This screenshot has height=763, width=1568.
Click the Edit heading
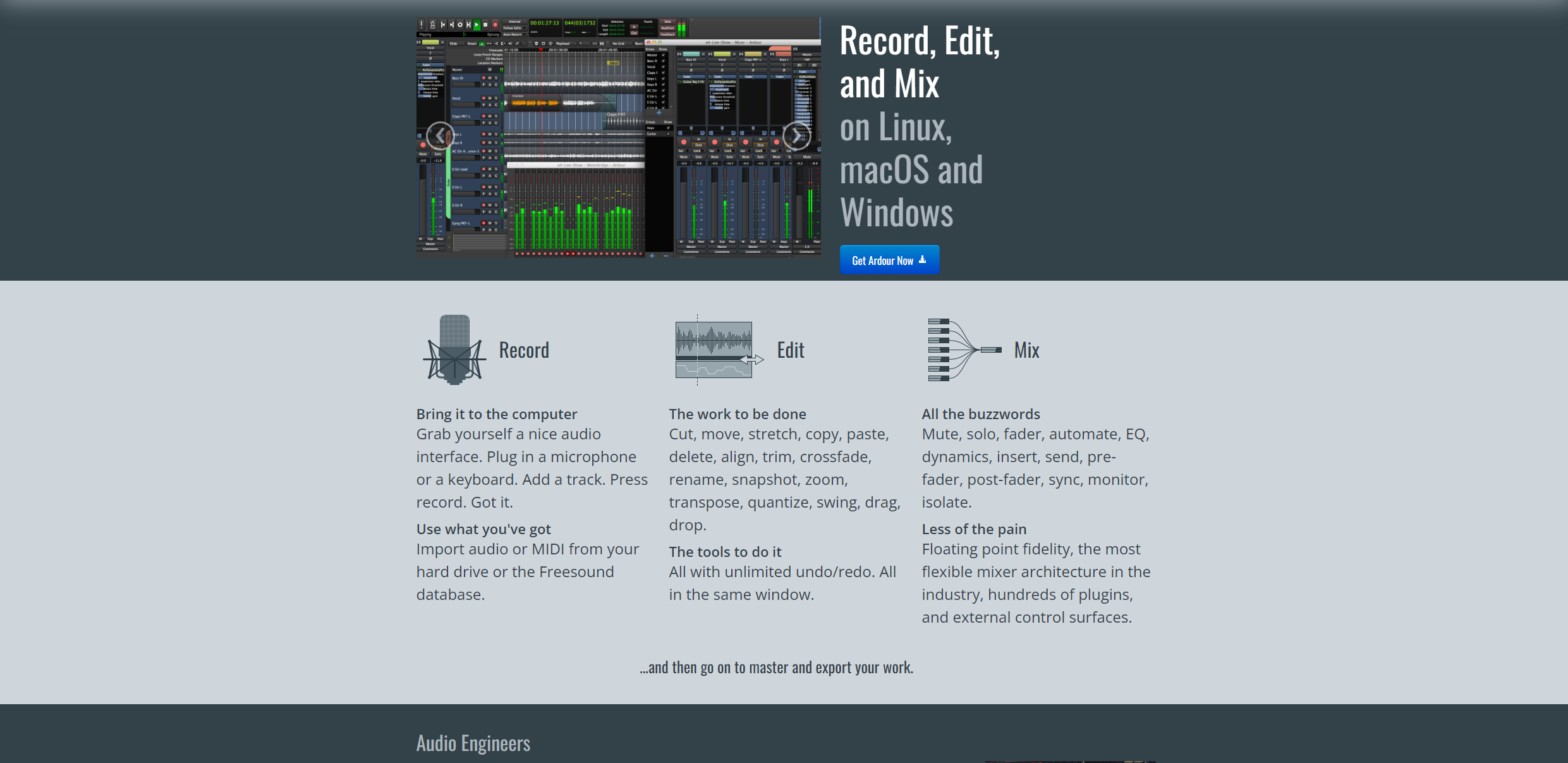[791, 350]
